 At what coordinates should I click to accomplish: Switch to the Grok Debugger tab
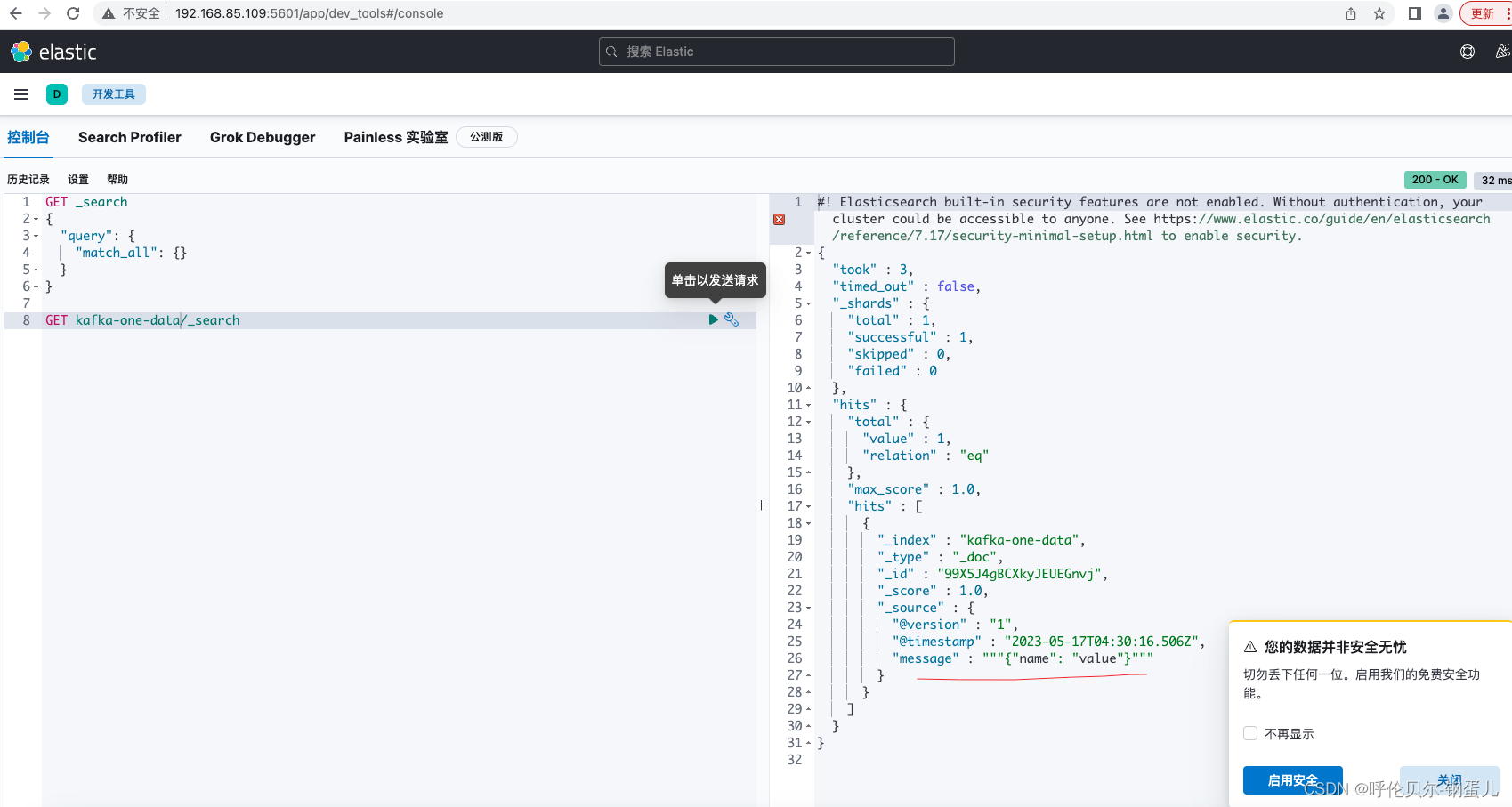pyautogui.click(x=263, y=137)
